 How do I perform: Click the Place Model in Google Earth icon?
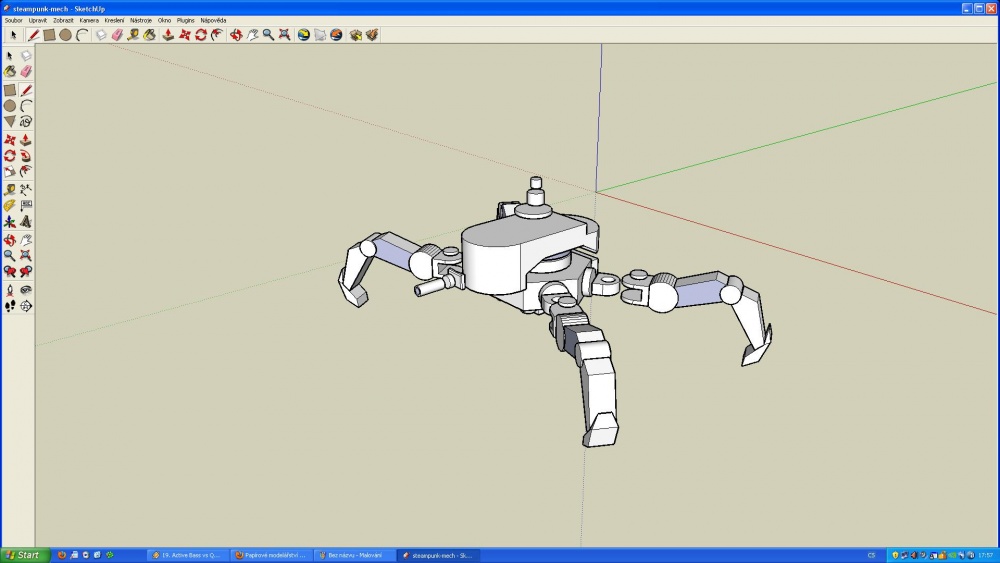click(336, 35)
